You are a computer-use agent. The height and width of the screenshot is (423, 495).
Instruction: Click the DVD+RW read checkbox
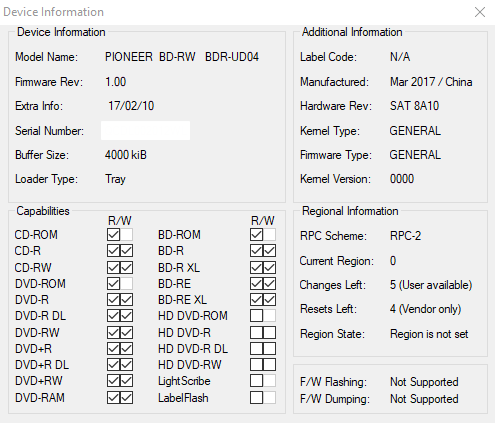[113, 381]
